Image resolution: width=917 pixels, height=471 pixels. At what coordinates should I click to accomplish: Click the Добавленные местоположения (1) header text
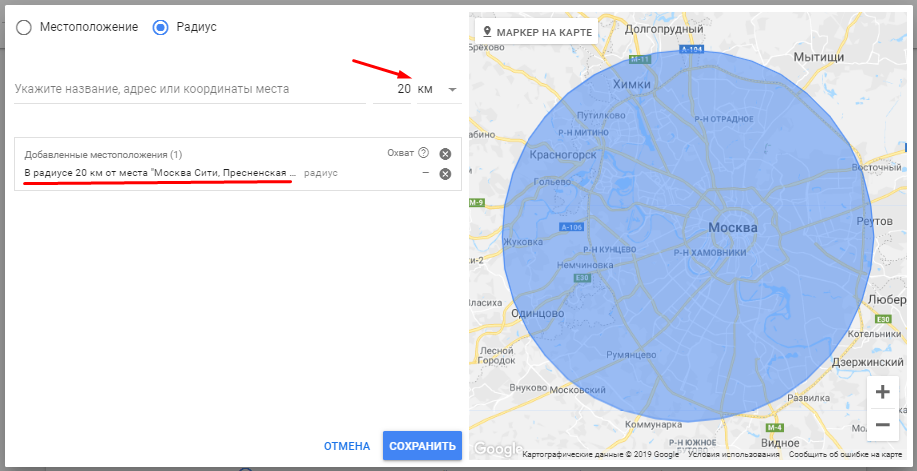click(104, 154)
